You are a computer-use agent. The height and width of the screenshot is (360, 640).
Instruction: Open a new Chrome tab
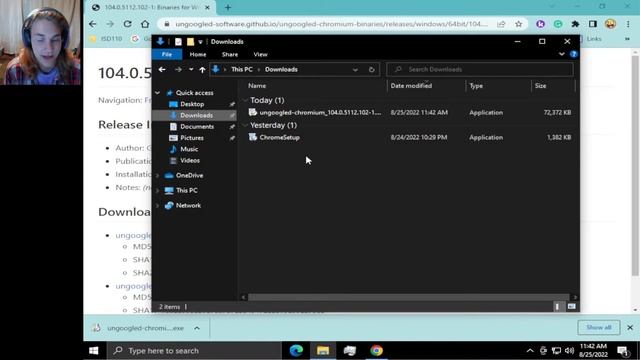228,7
